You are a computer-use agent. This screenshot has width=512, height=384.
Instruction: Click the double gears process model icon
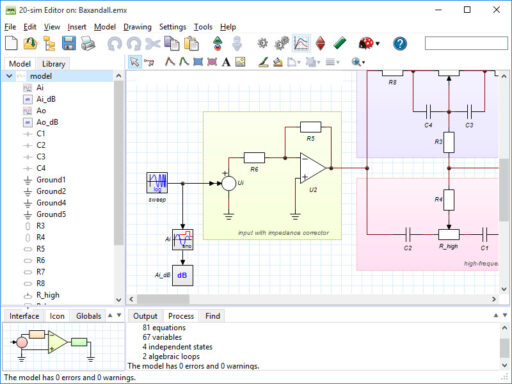282,43
